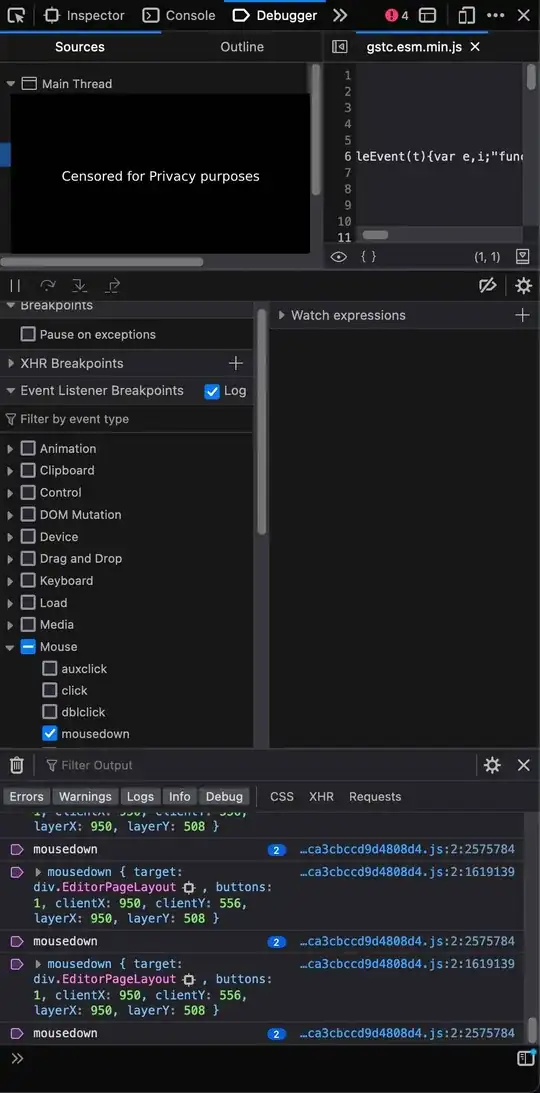
Task: Uncheck the mousedown event checkbox
Action: click(49, 733)
